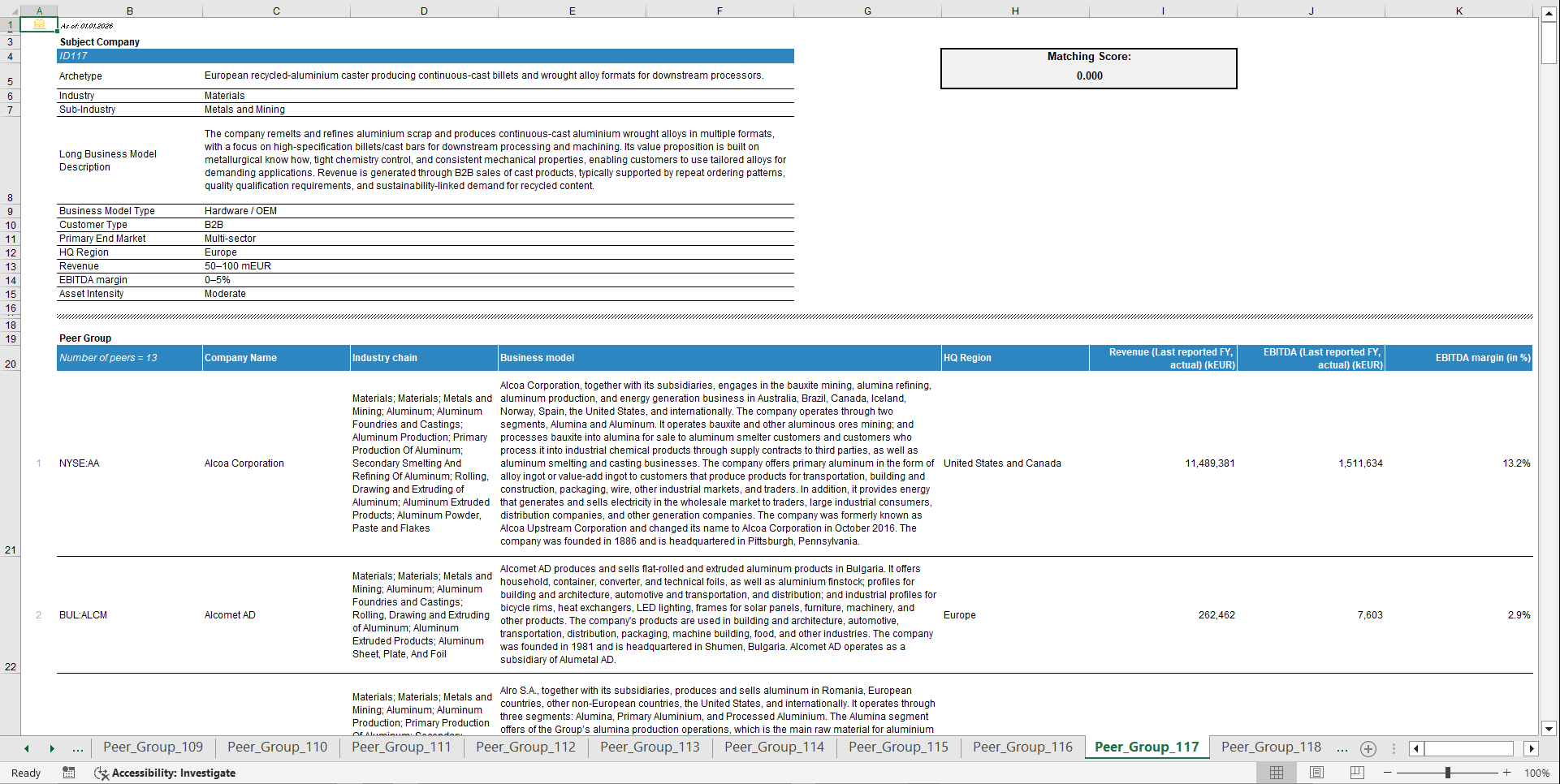Add a new worksheet with the plus icon
The width and height of the screenshot is (1560, 784).
pyautogui.click(x=1368, y=749)
